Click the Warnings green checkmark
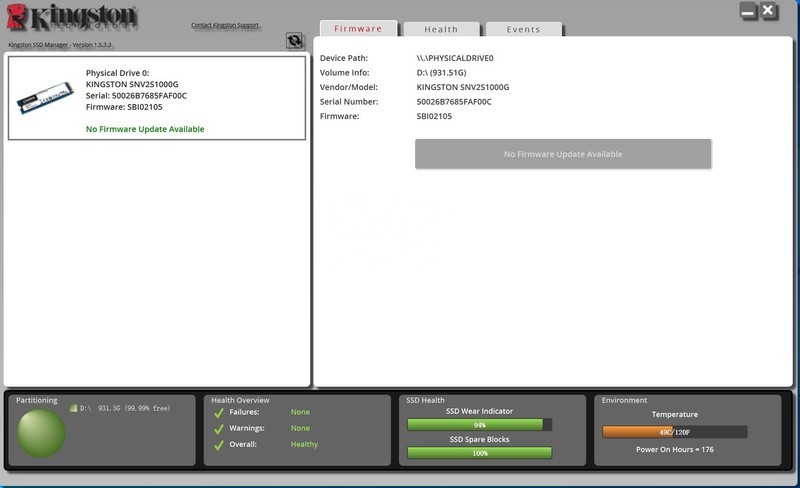The image size is (800, 488). click(x=219, y=429)
